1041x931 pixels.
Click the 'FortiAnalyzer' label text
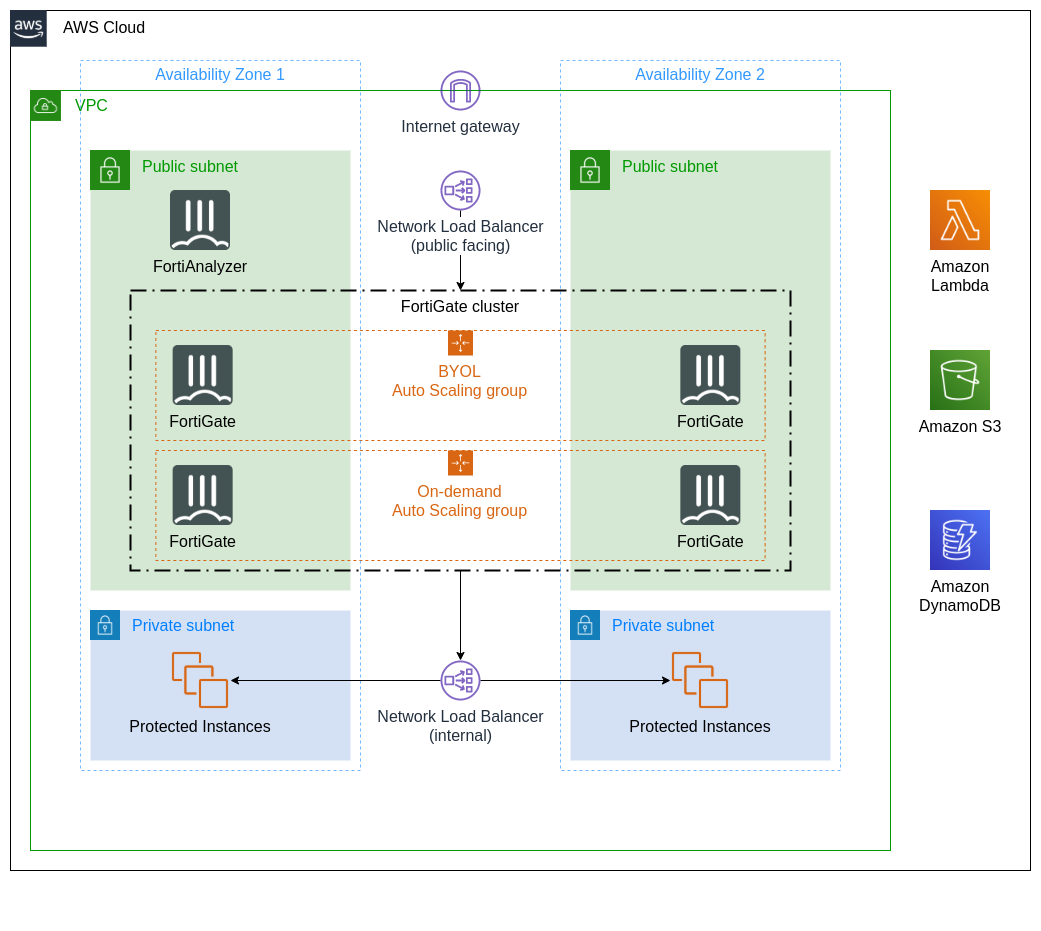[x=200, y=267]
